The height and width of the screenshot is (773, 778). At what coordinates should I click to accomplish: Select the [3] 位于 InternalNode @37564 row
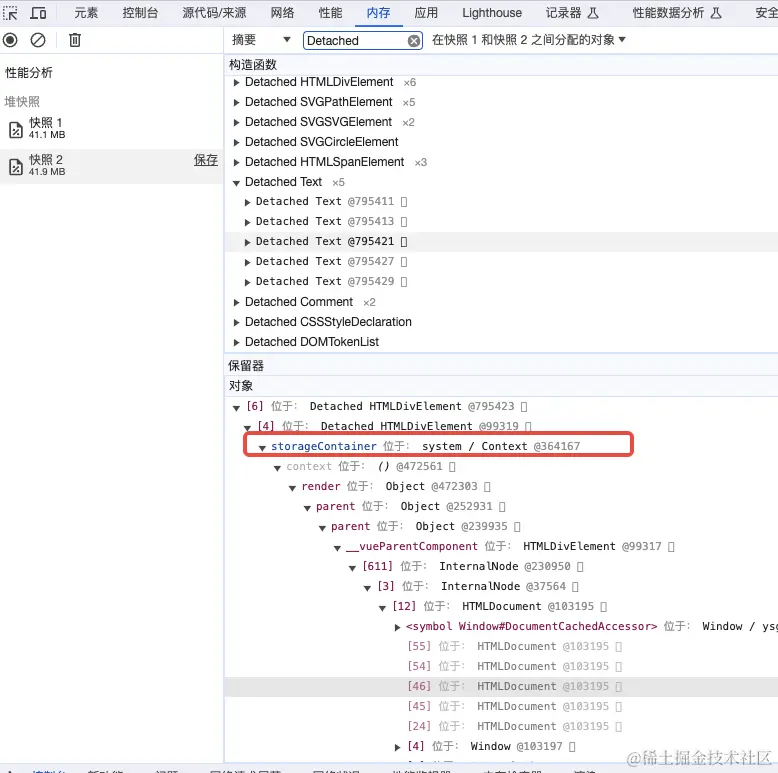(501, 586)
